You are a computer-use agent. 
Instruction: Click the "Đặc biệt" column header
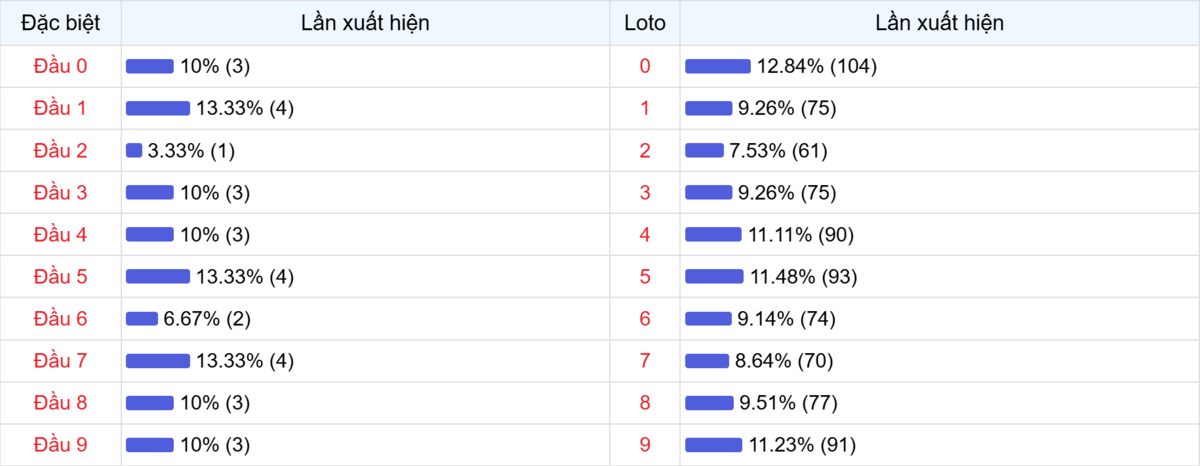click(x=61, y=23)
